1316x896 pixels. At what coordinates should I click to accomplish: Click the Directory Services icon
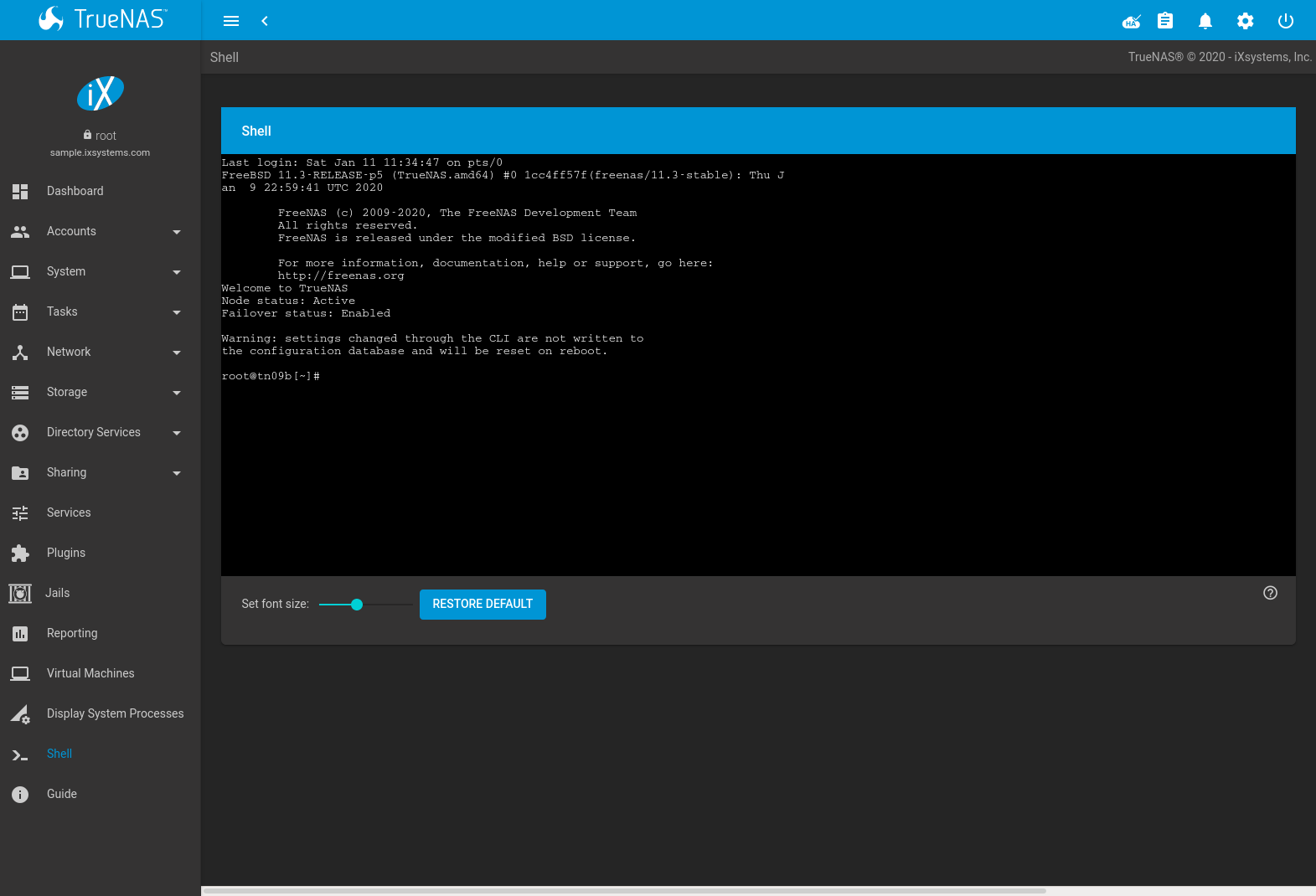pyautogui.click(x=20, y=433)
